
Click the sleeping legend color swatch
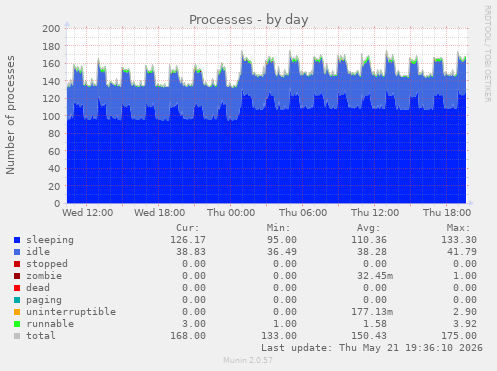(17, 240)
